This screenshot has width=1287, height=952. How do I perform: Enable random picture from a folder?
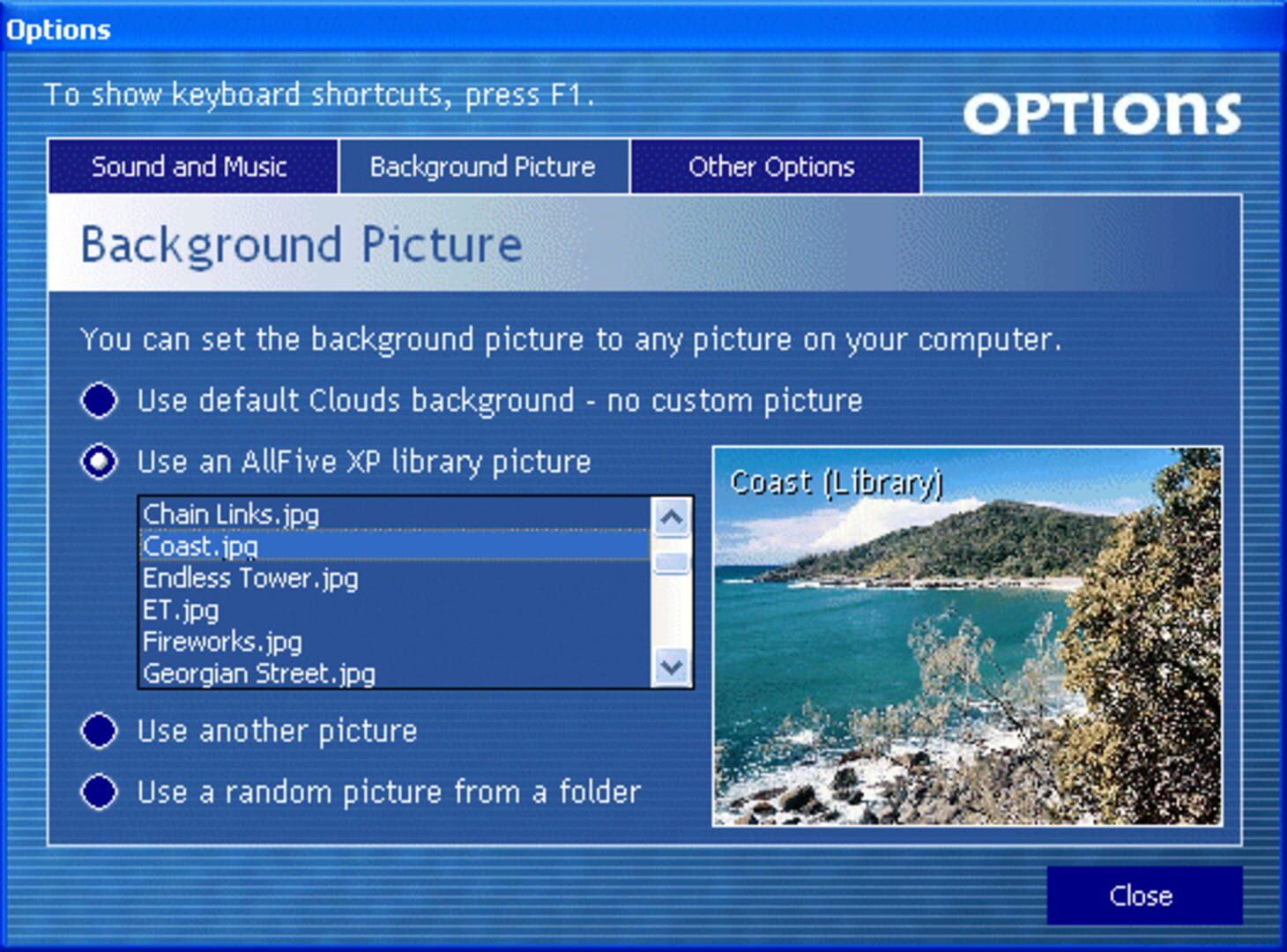pyautogui.click(x=99, y=792)
